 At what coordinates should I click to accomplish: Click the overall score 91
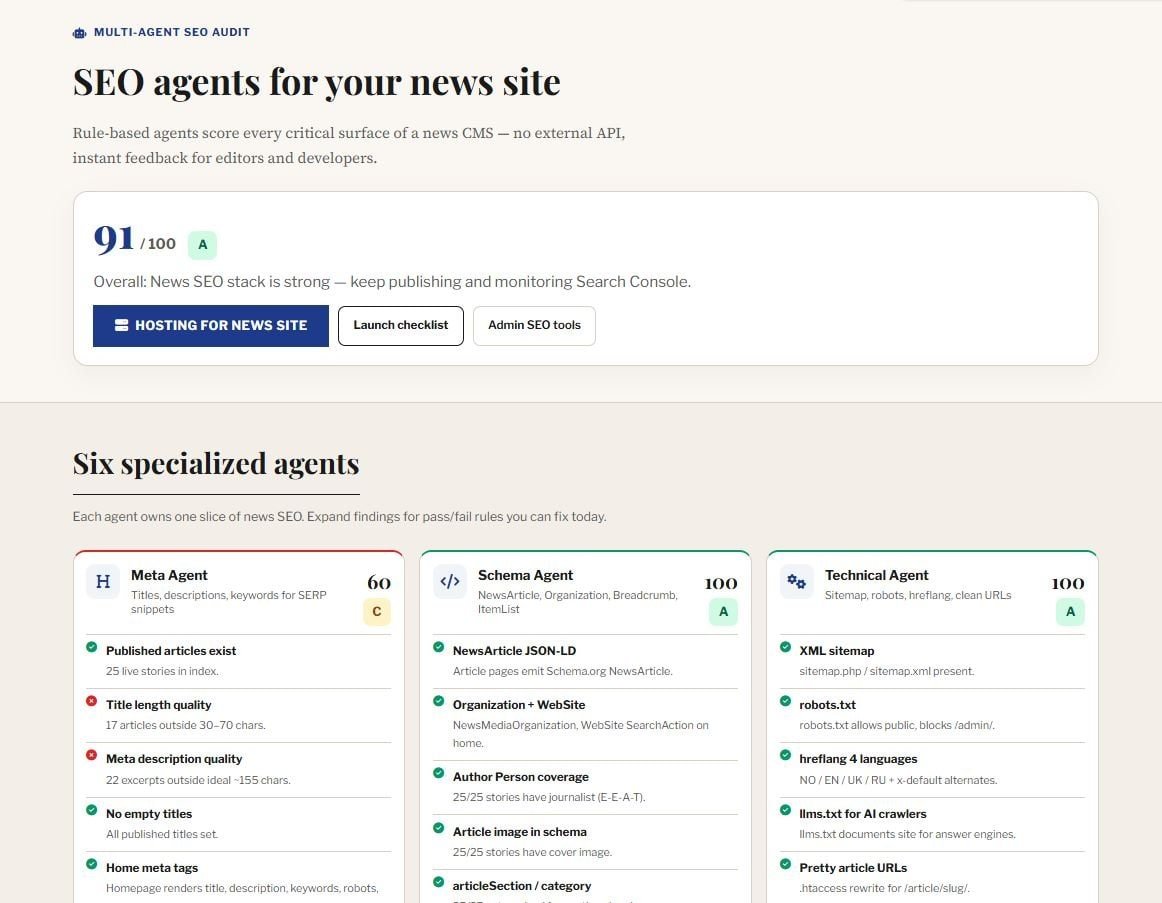(114, 239)
